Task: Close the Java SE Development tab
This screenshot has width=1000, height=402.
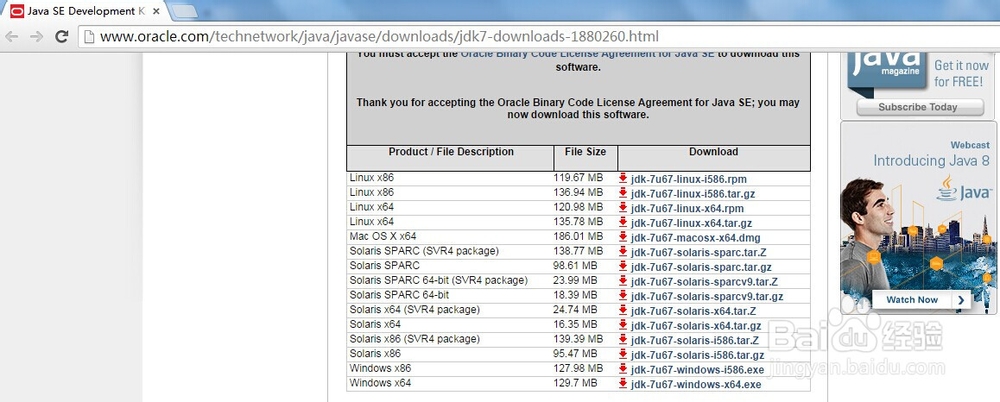Action: [156, 11]
